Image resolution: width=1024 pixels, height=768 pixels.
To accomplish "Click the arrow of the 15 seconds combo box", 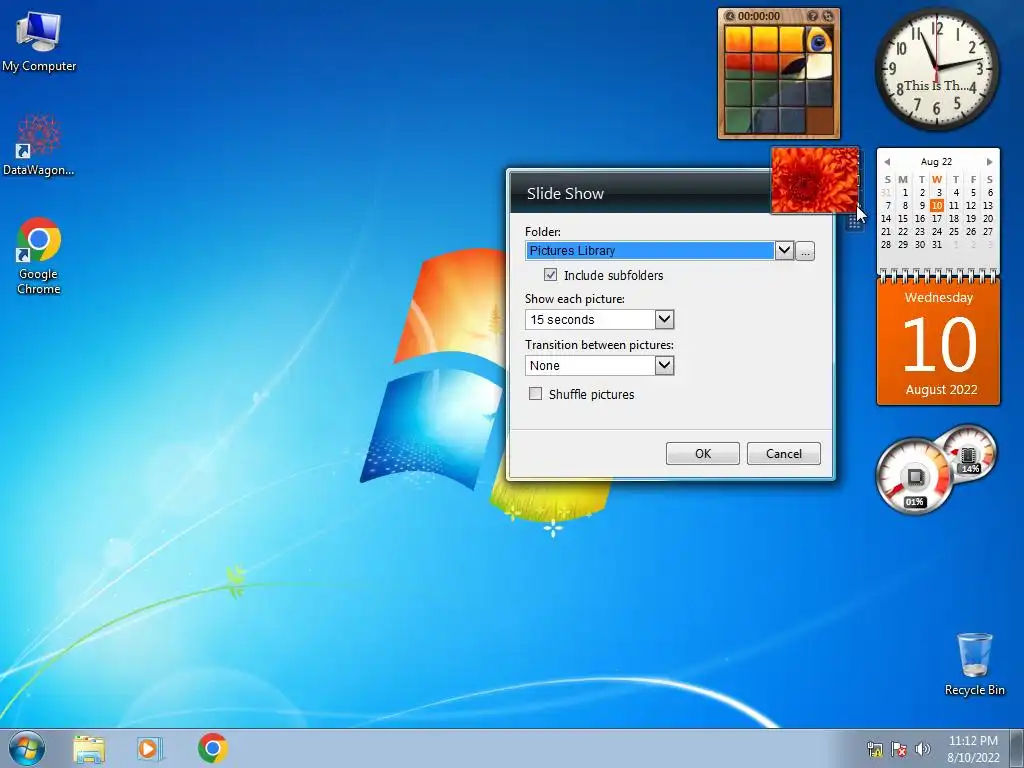I will coord(664,319).
